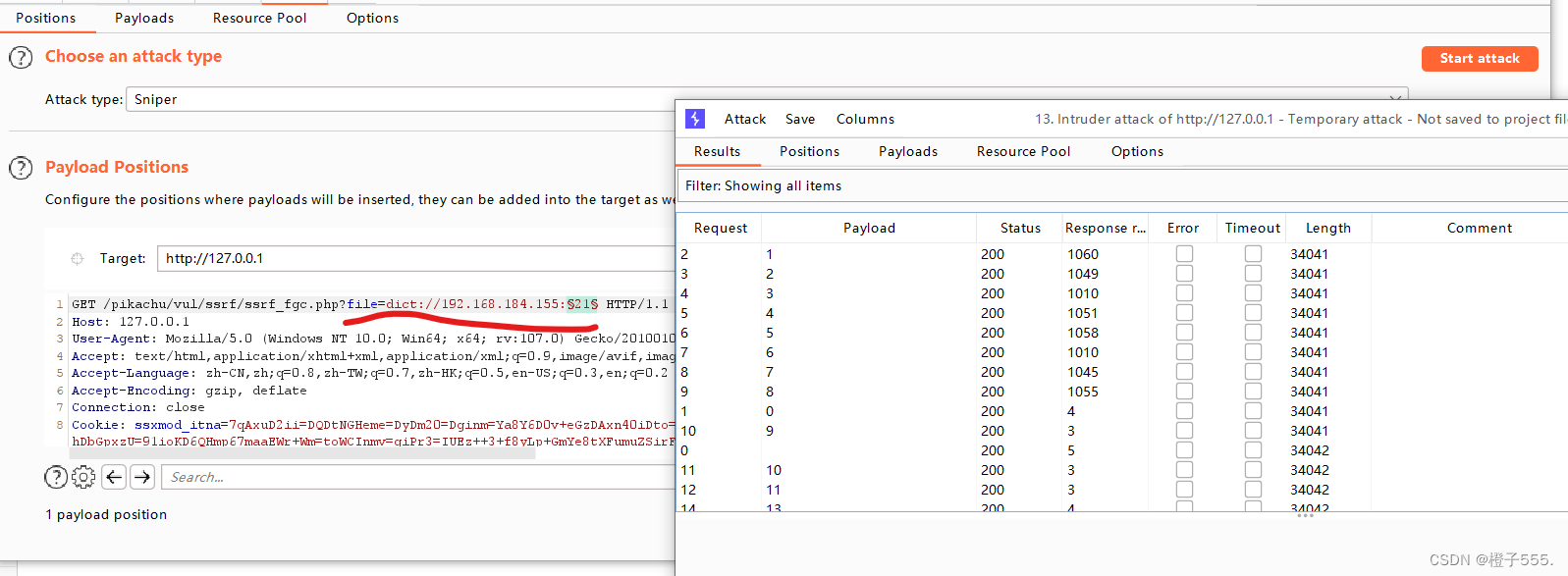Sort by Length column header
The image size is (1568, 576).
click(1328, 228)
